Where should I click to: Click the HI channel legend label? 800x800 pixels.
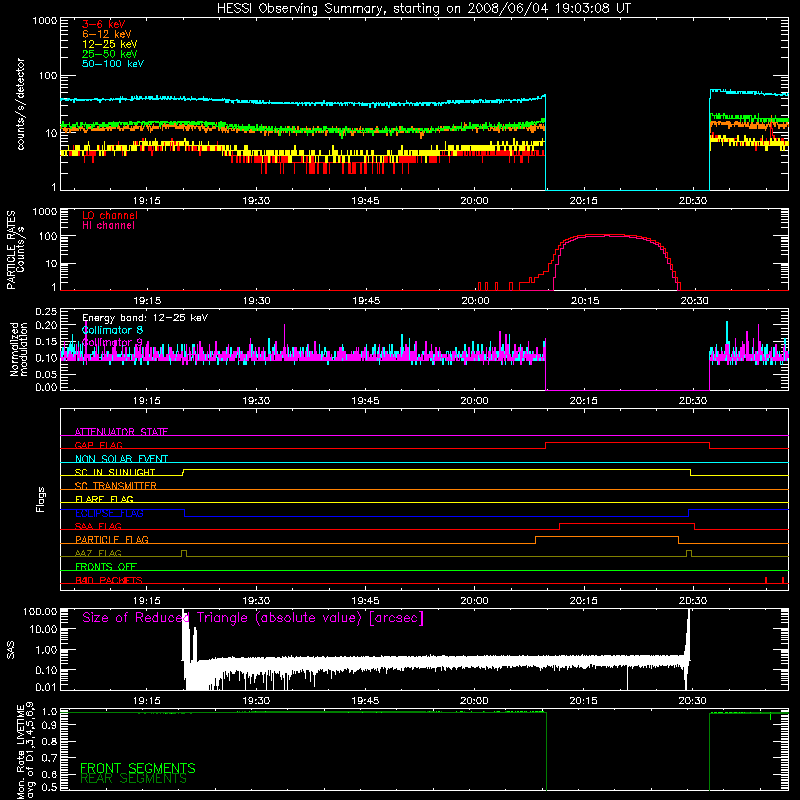108,225
